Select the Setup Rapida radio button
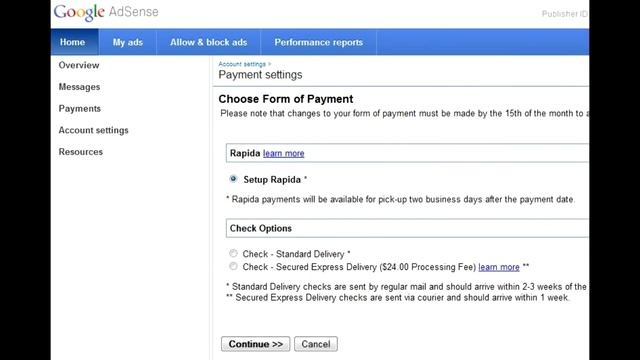Screen dimensions: 640x360 [233, 179]
